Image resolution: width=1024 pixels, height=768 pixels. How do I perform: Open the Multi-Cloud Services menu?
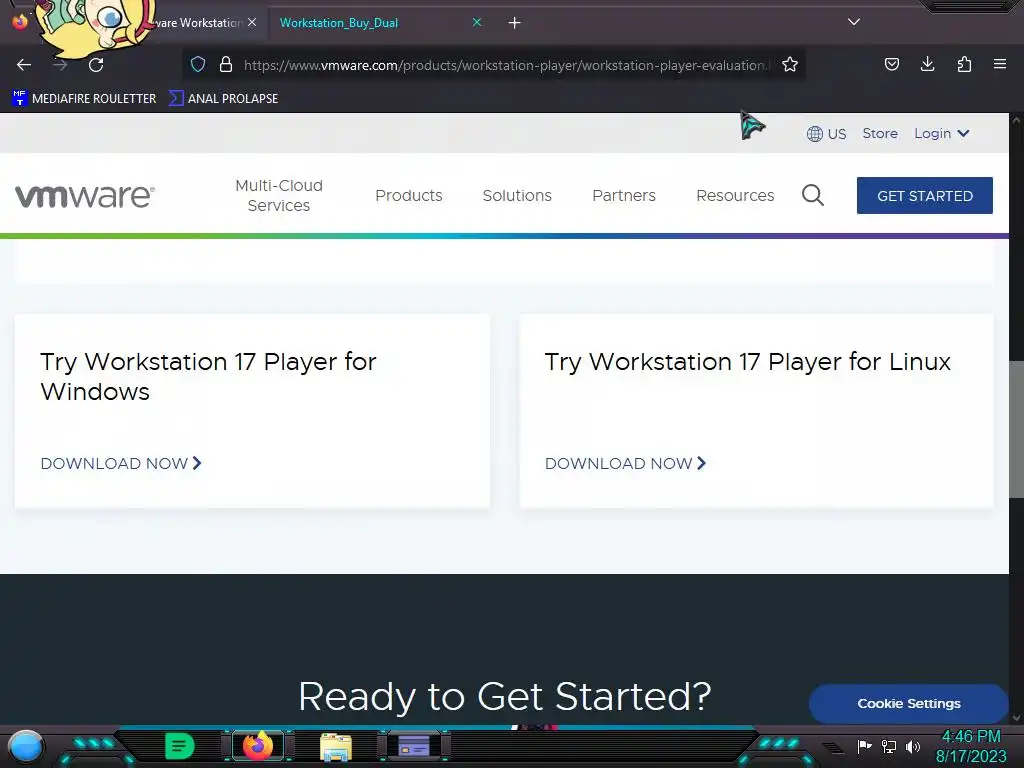click(x=279, y=195)
